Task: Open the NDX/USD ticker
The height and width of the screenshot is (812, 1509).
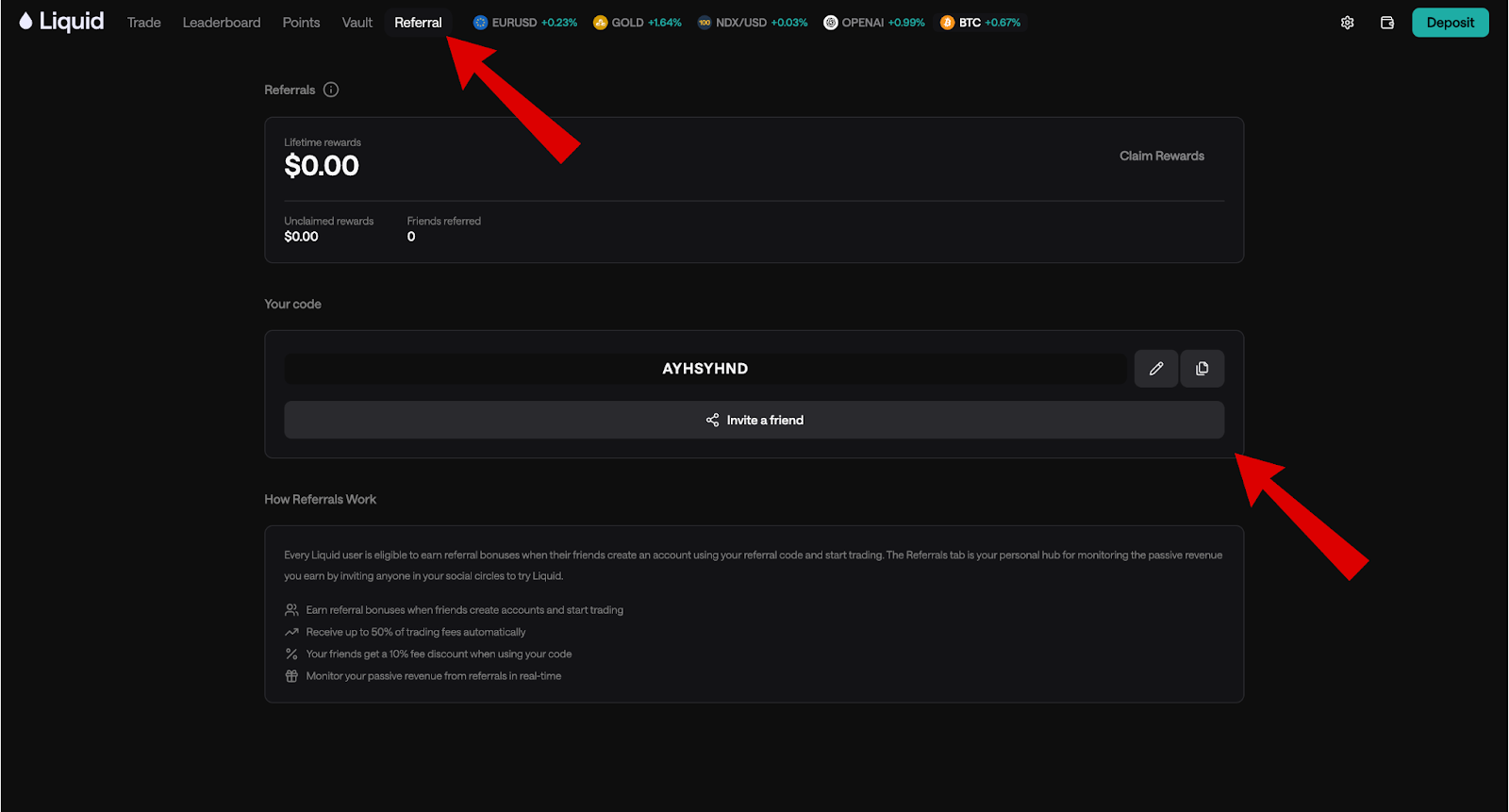Action: click(753, 23)
